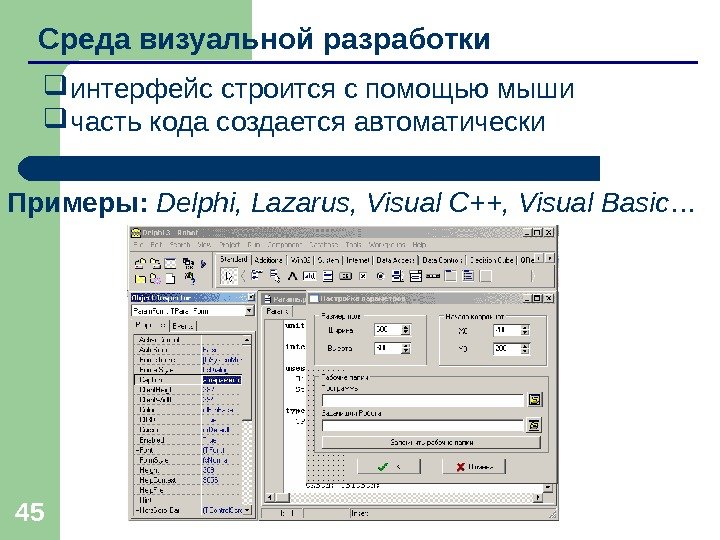
Task: Close the Object Inspector window
Action: pos(251,298)
